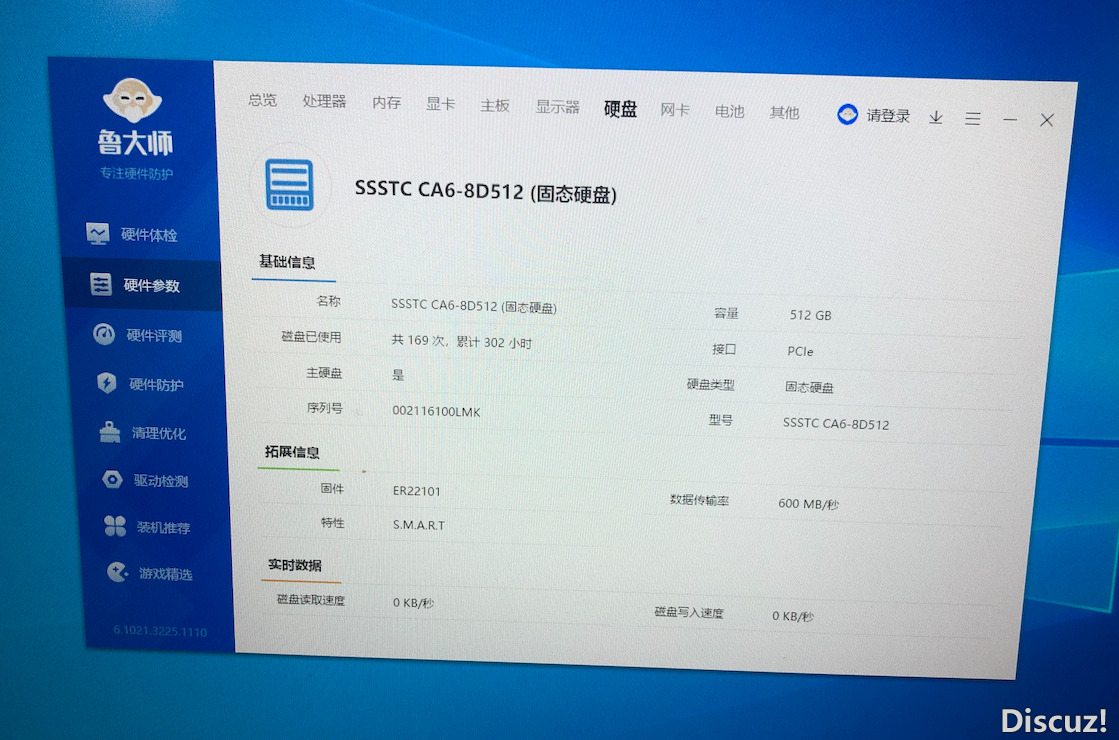
Task: Click the 拓展信息 section heading
Action: pyautogui.click(x=292, y=452)
